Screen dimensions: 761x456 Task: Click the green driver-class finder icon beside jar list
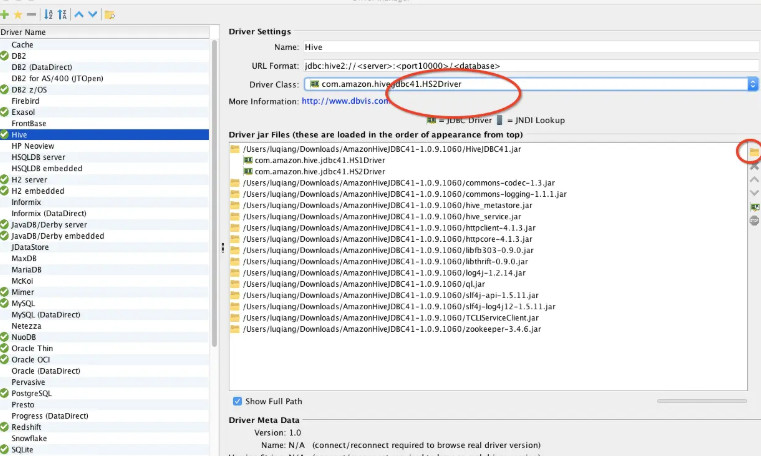754,207
